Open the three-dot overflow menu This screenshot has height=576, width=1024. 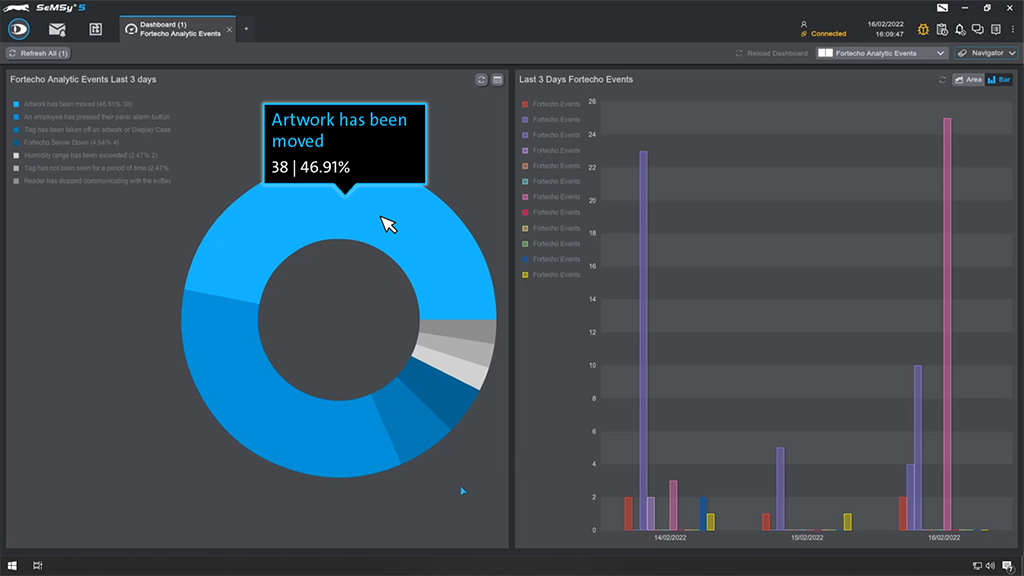click(x=1013, y=29)
